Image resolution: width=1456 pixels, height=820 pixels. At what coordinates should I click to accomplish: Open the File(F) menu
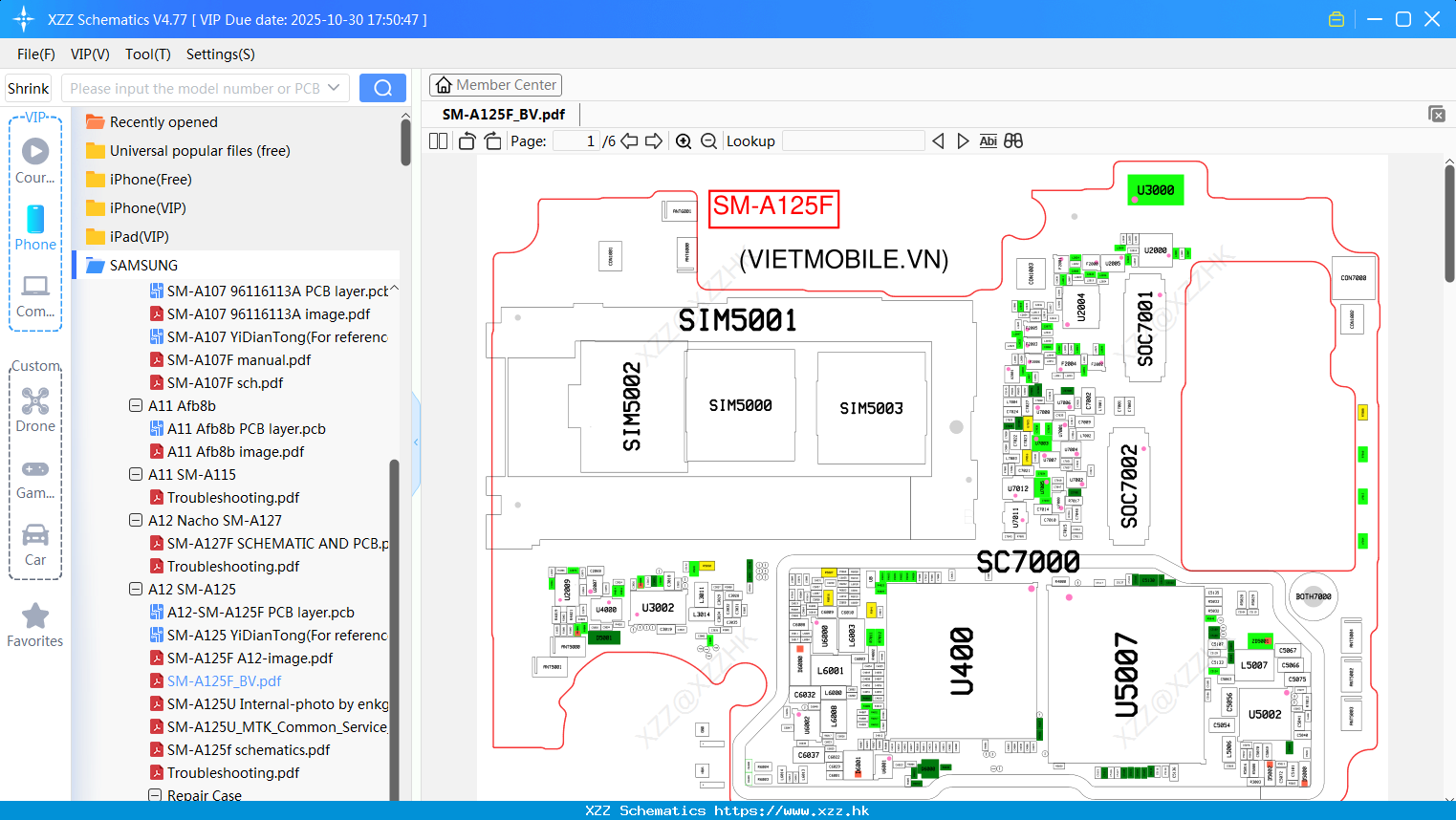coord(36,54)
